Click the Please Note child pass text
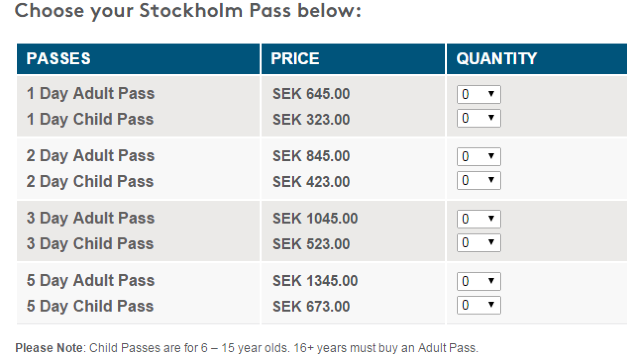 [247, 348]
